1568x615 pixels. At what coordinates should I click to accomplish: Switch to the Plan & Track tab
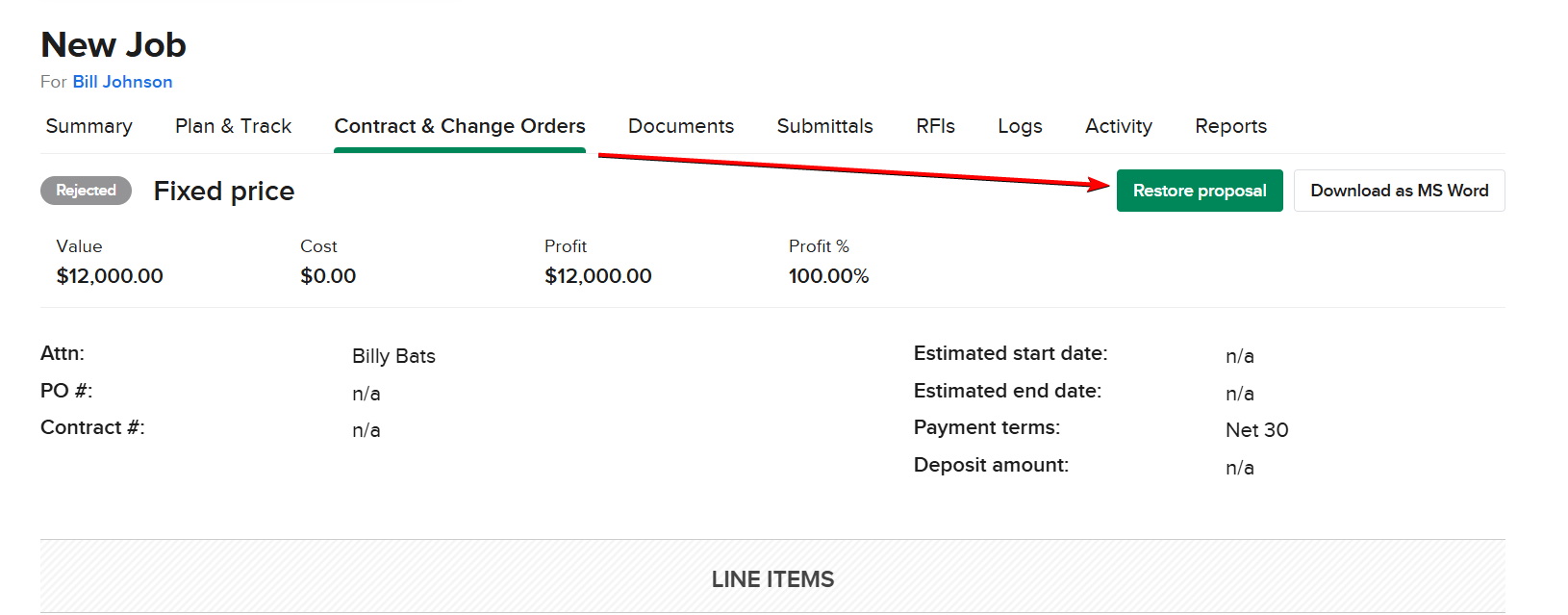tap(233, 126)
